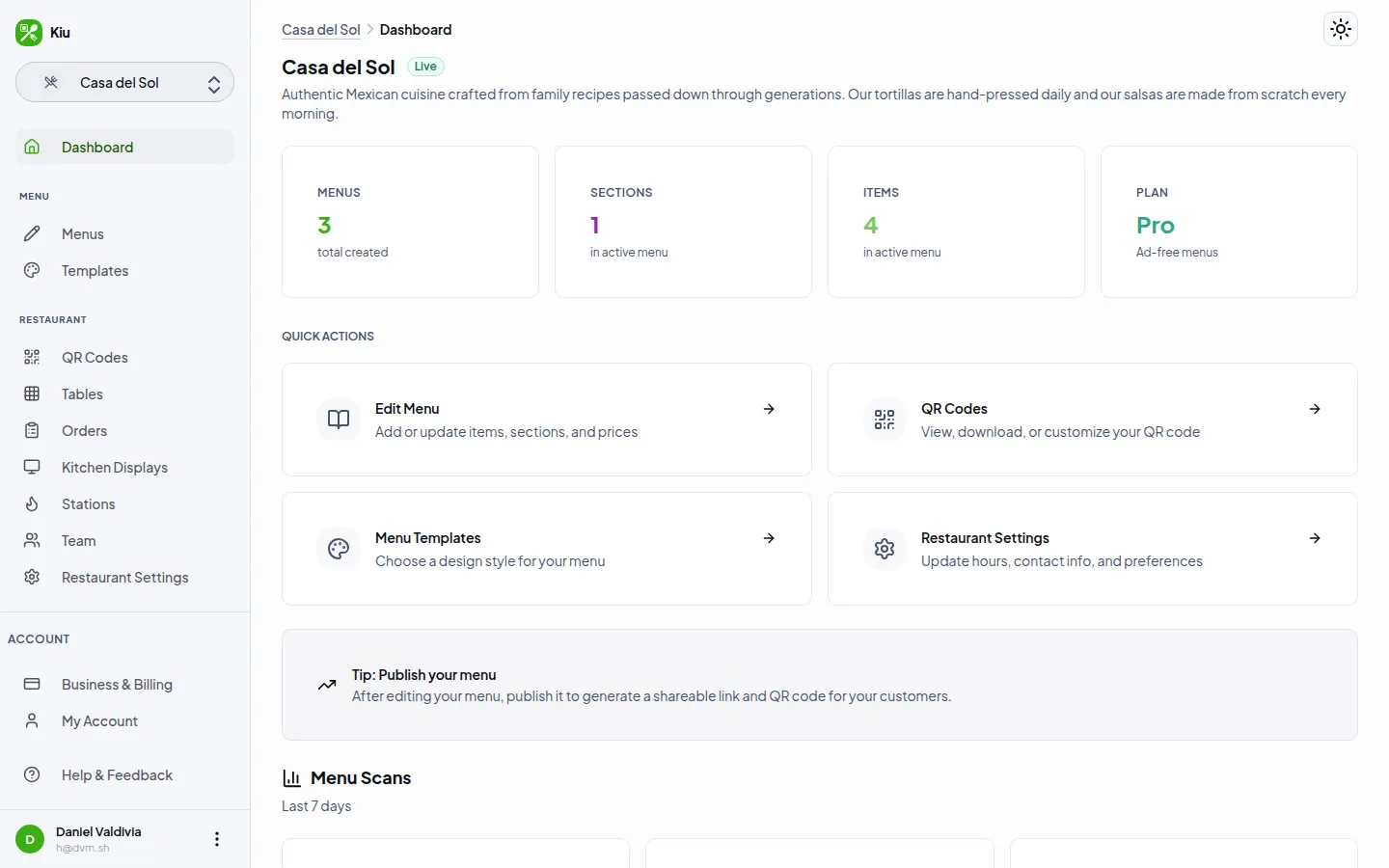Screen dimensions: 1389x868
Task: Click the Edit Menu quick action
Action: coord(547,420)
